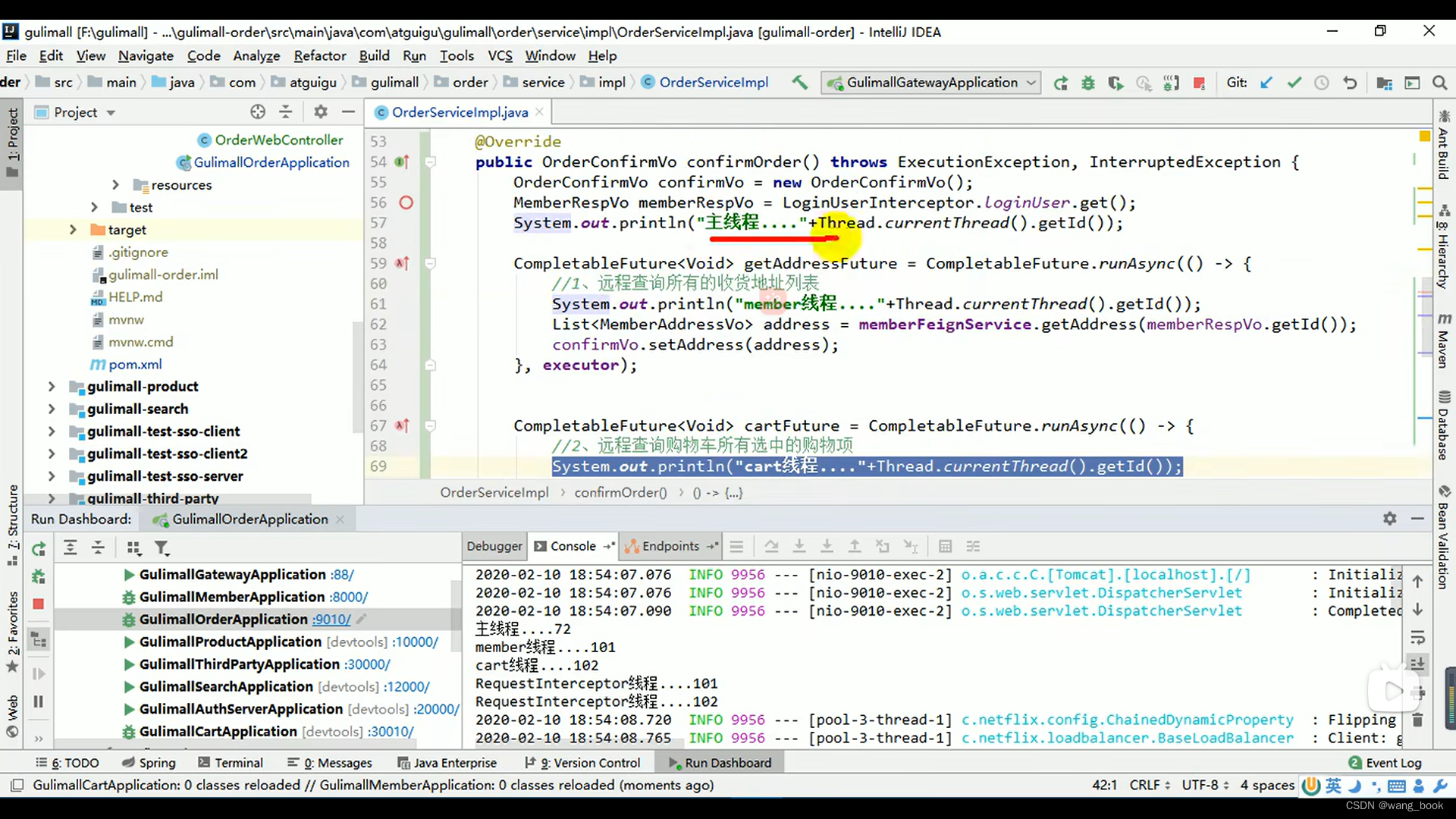Revert changes with the Git rollback icon

1350,83
